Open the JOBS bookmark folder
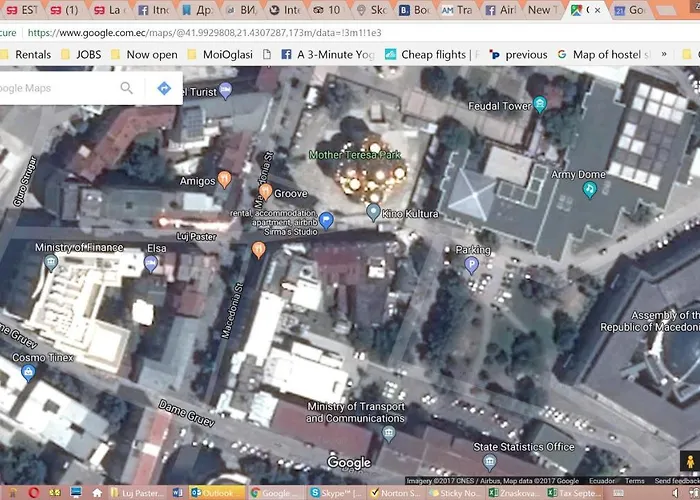 point(86,55)
